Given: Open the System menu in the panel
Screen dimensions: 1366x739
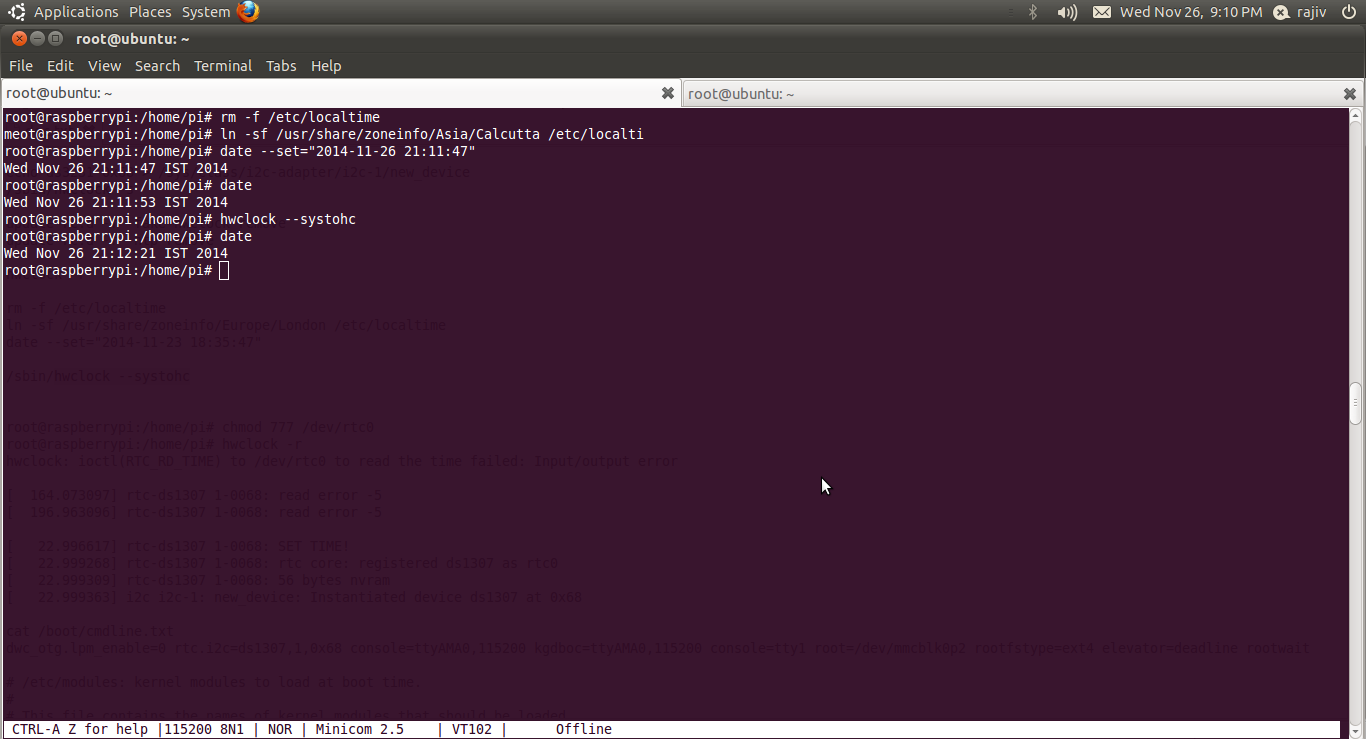Looking at the screenshot, I should (205, 12).
